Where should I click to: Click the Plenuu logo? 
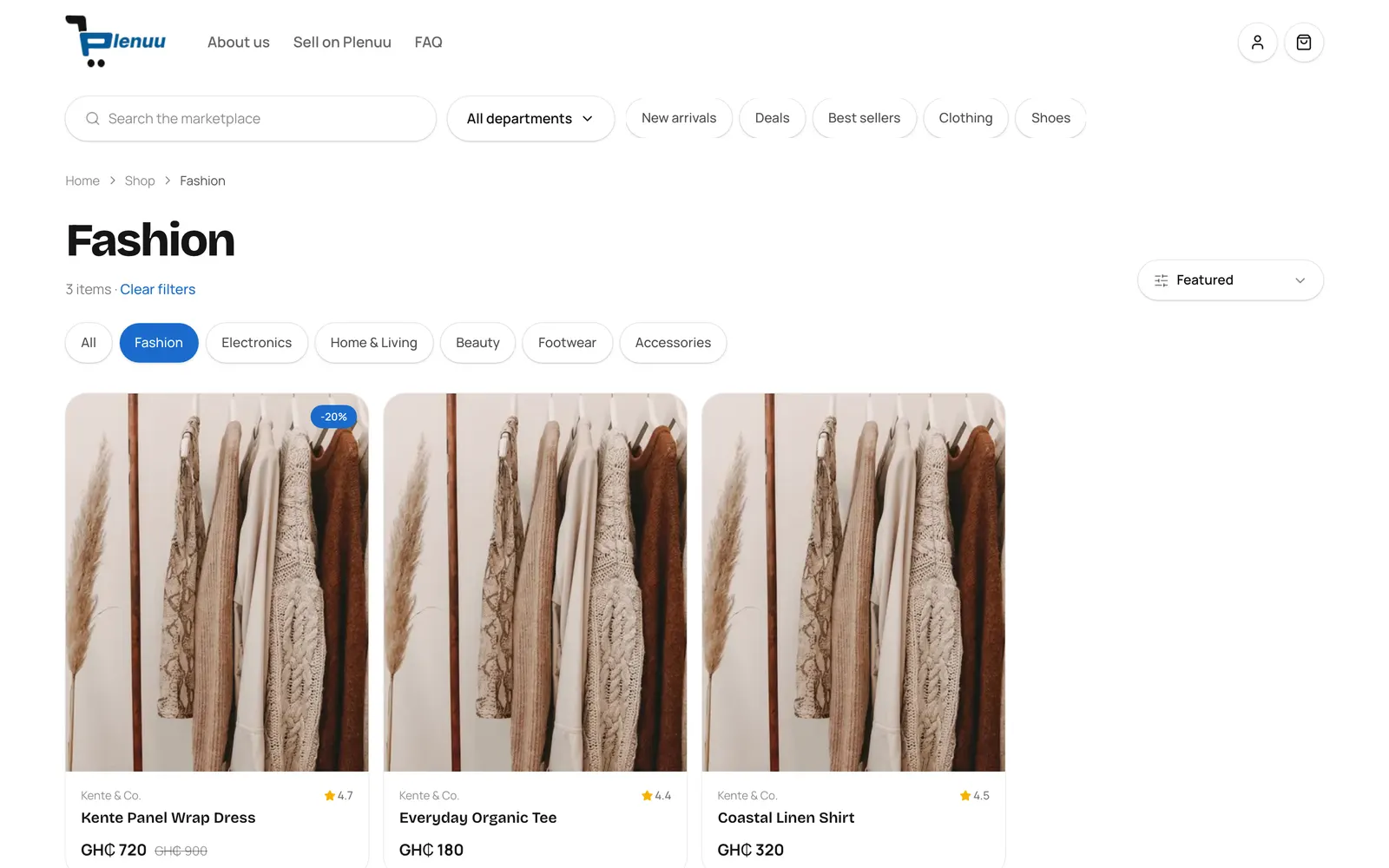coord(115,42)
